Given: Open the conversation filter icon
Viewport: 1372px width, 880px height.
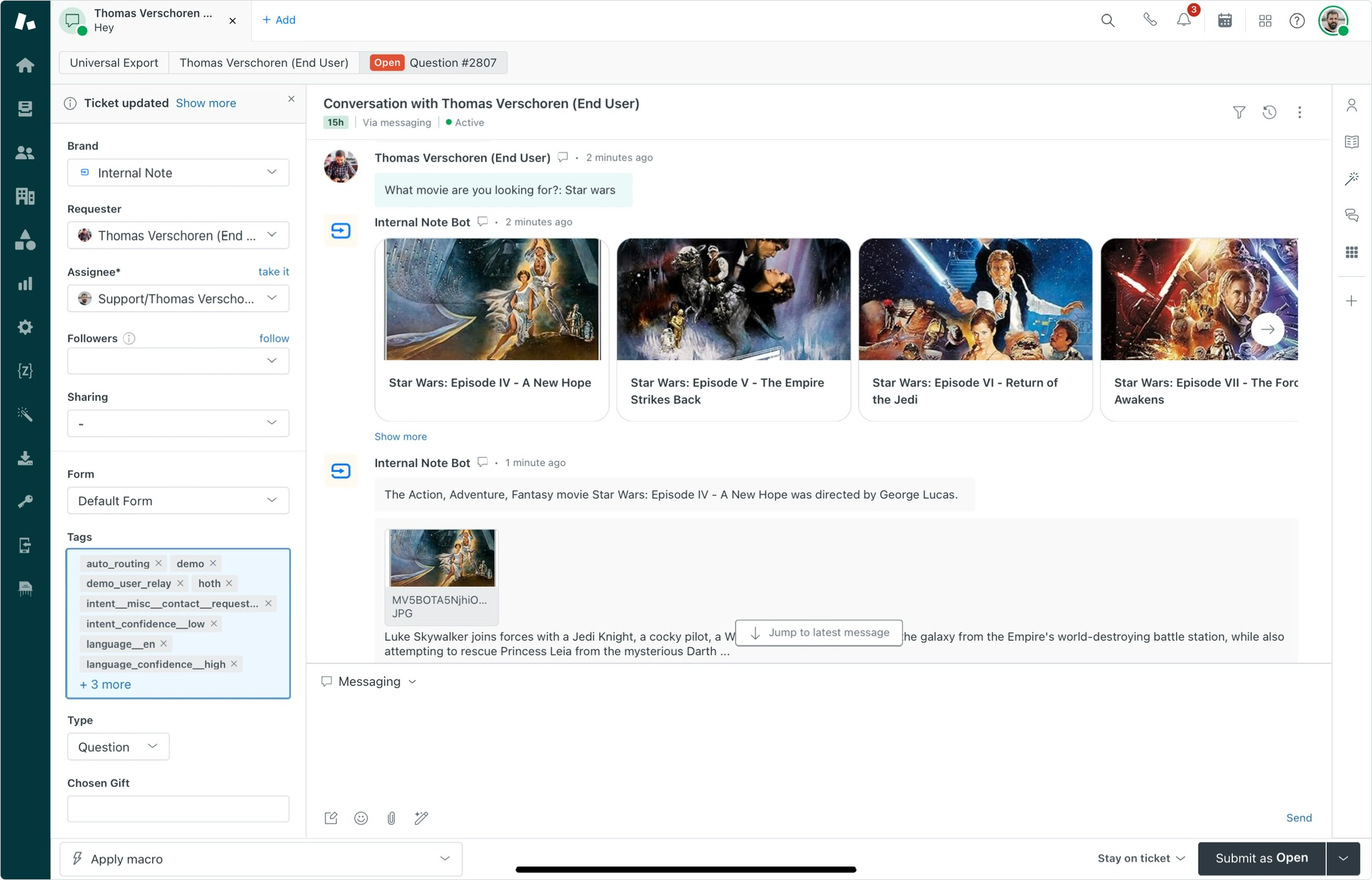Looking at the screenshot, I should tap(1239, 113).
